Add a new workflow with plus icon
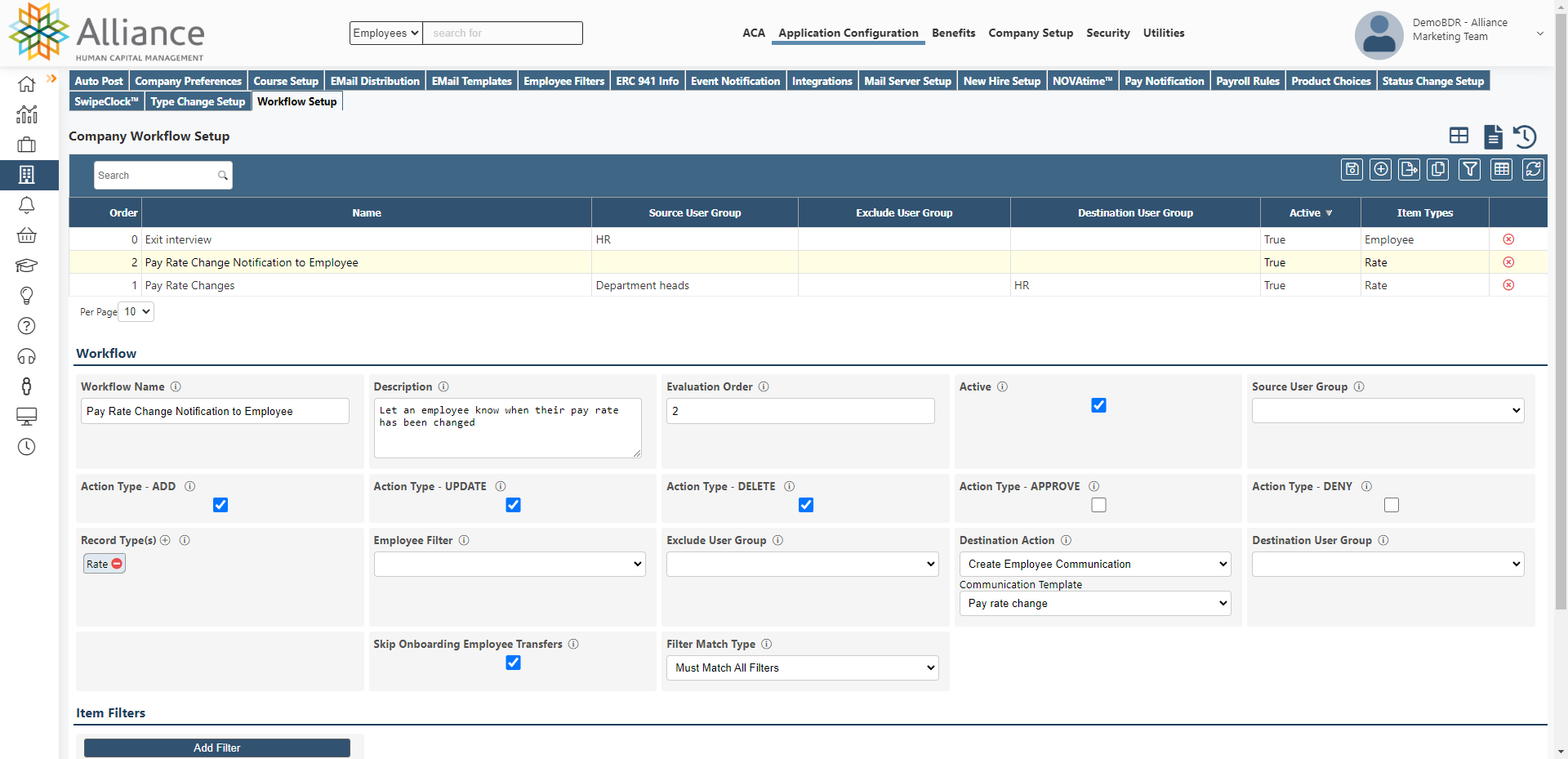This screenshot has width=1568, height=759. 1381,169
